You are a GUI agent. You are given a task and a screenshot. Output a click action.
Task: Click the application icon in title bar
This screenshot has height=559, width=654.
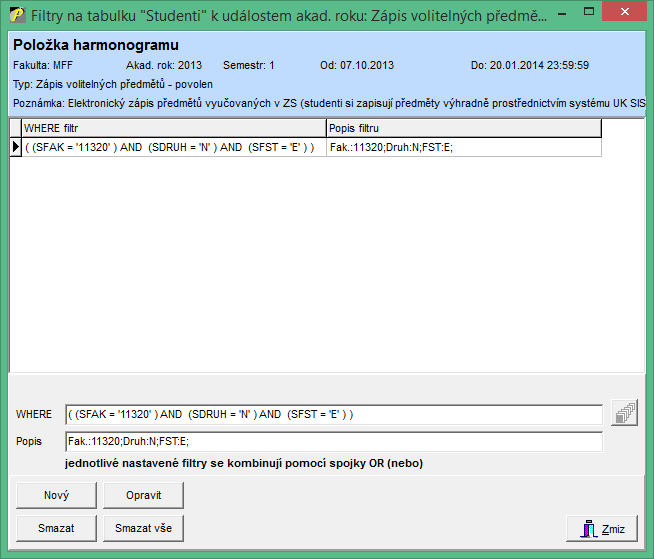click(x=17, y=15)
